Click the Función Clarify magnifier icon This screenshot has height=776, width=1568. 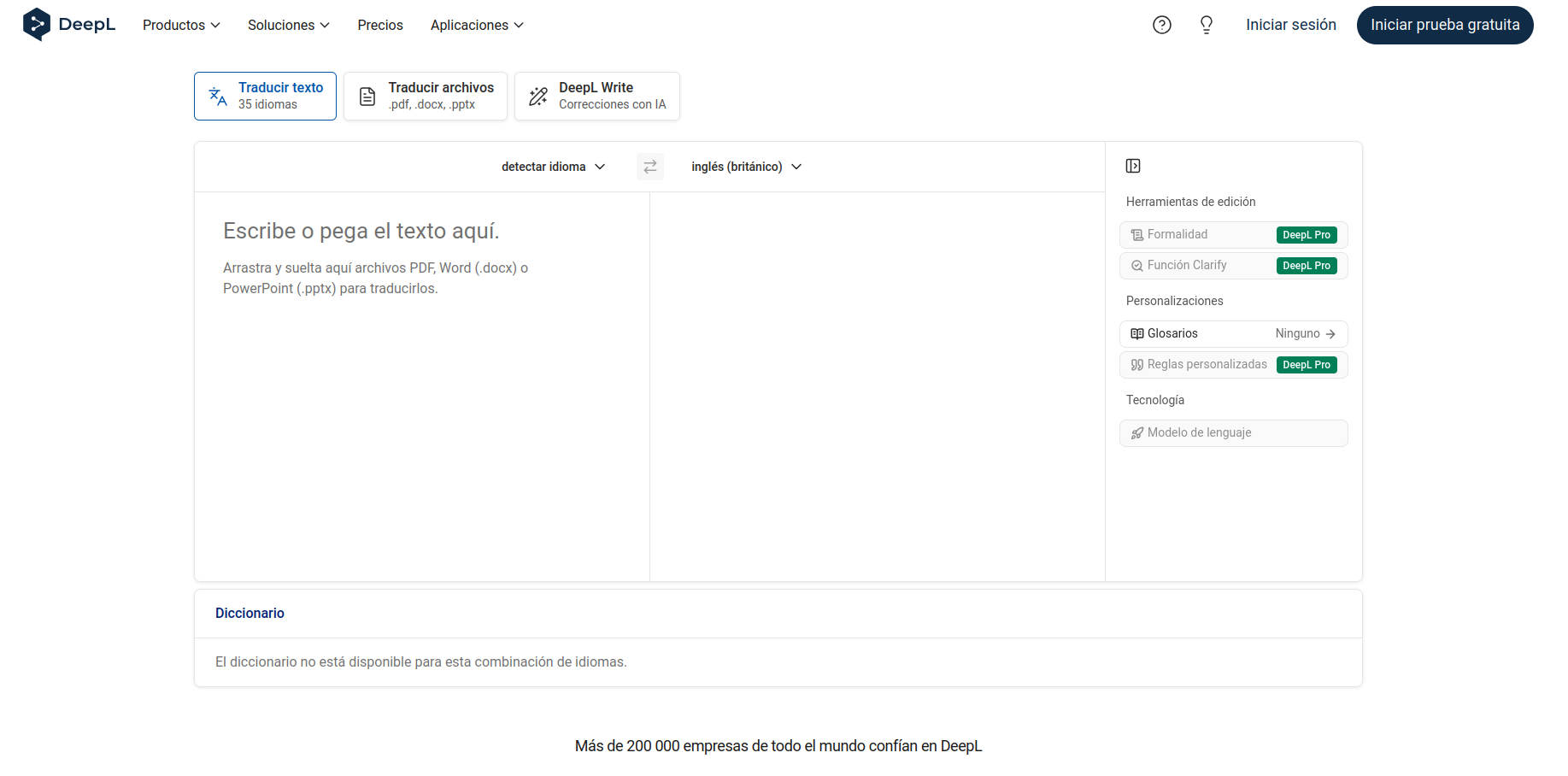coord(1136,266)
